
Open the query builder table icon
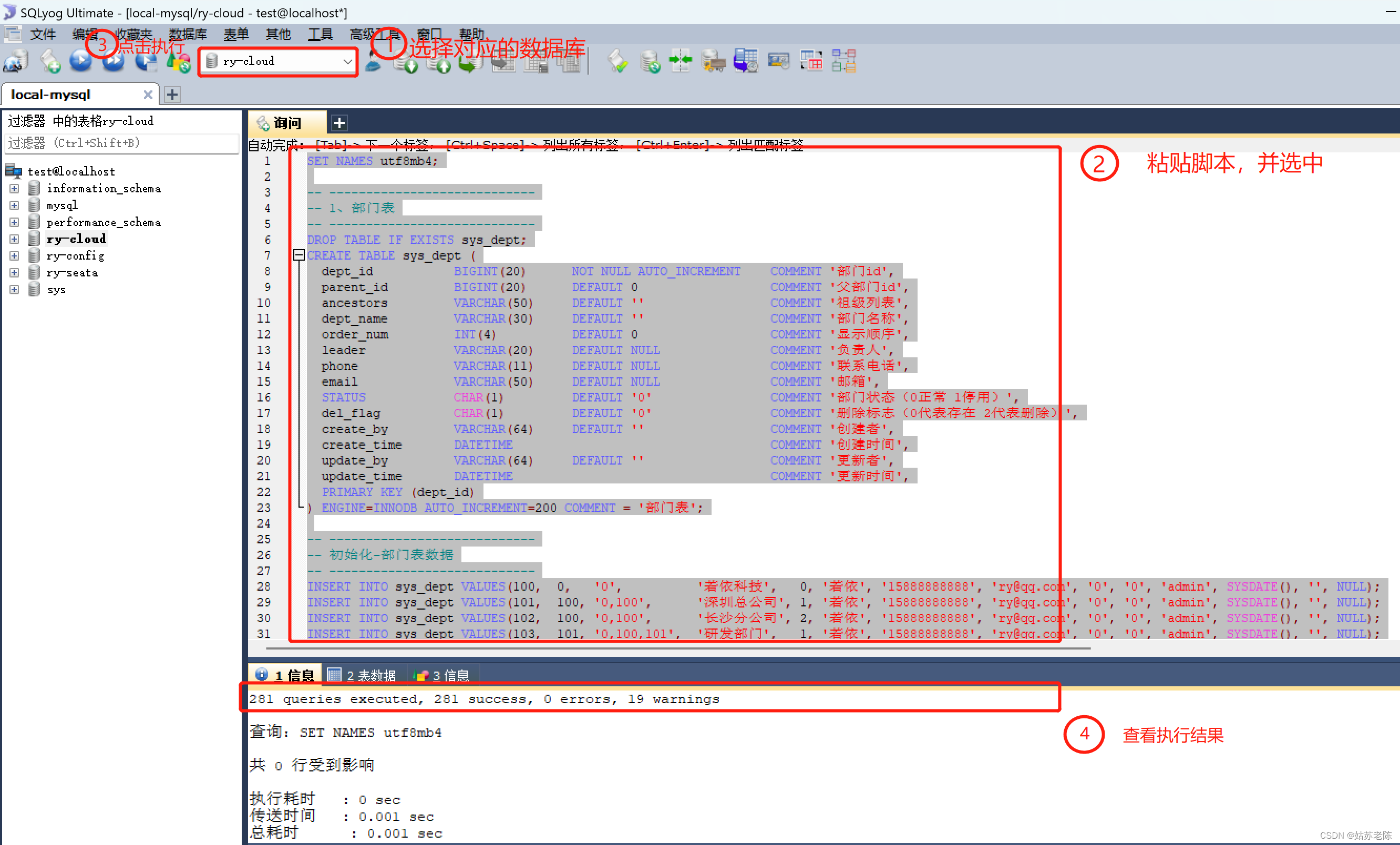(811, 61)
